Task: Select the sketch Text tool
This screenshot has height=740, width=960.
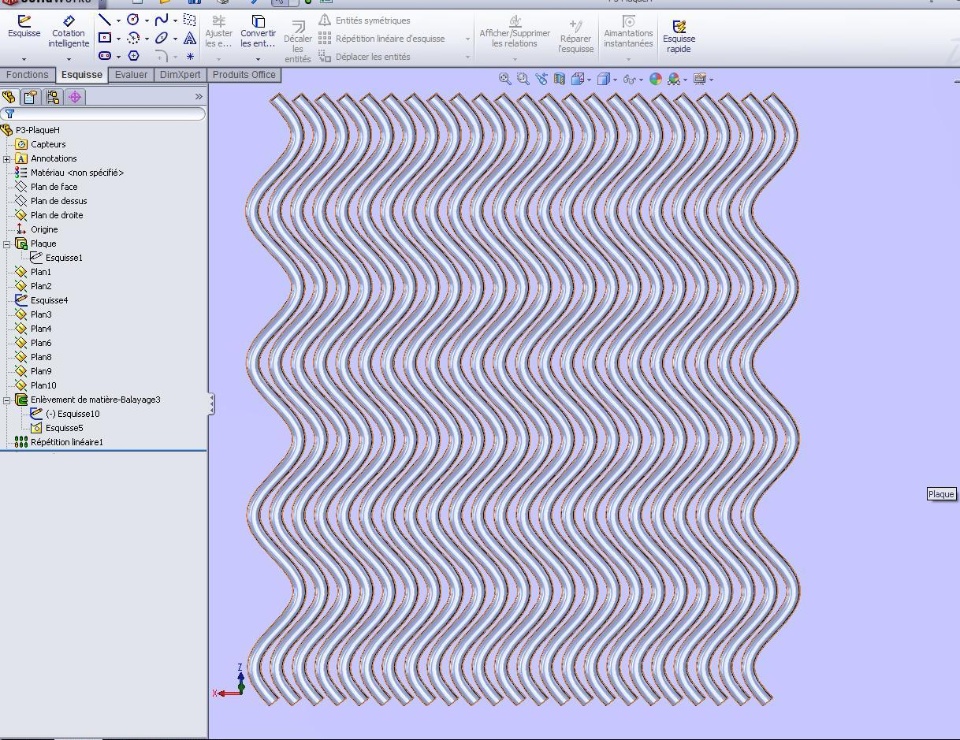Action: pyautogui.click(x=190, y=38)
